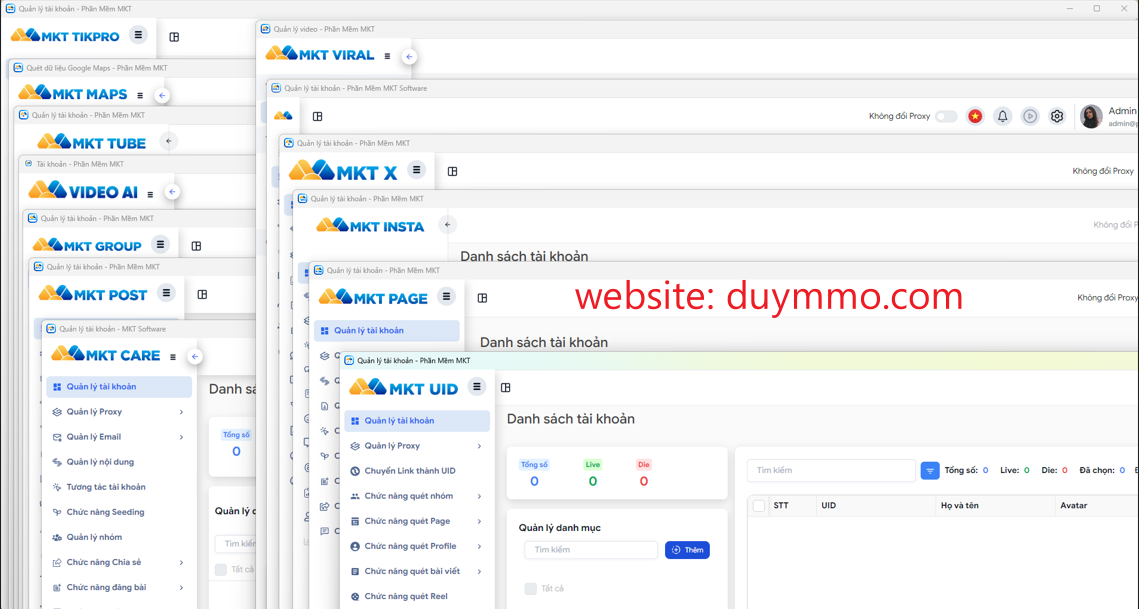Screen dimensions: 1139x609
Task: Click back arrow in MKT MAPS window
Action: [162, 95]
